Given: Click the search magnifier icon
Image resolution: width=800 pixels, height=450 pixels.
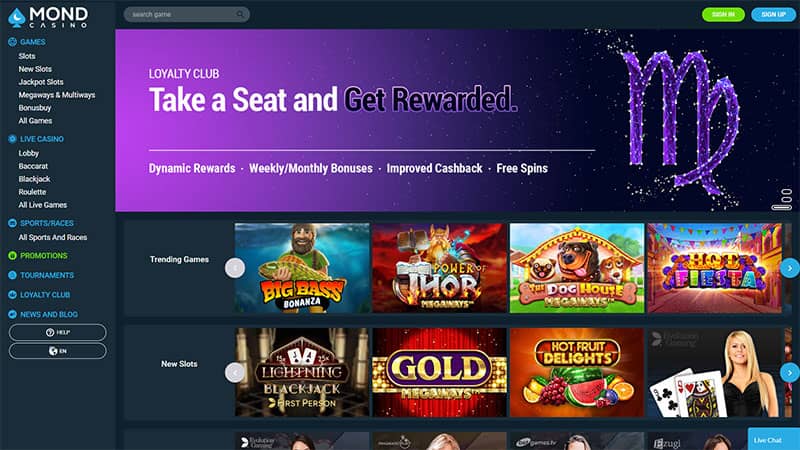Looking at the screenshot, I should click(x=240, y=14).
